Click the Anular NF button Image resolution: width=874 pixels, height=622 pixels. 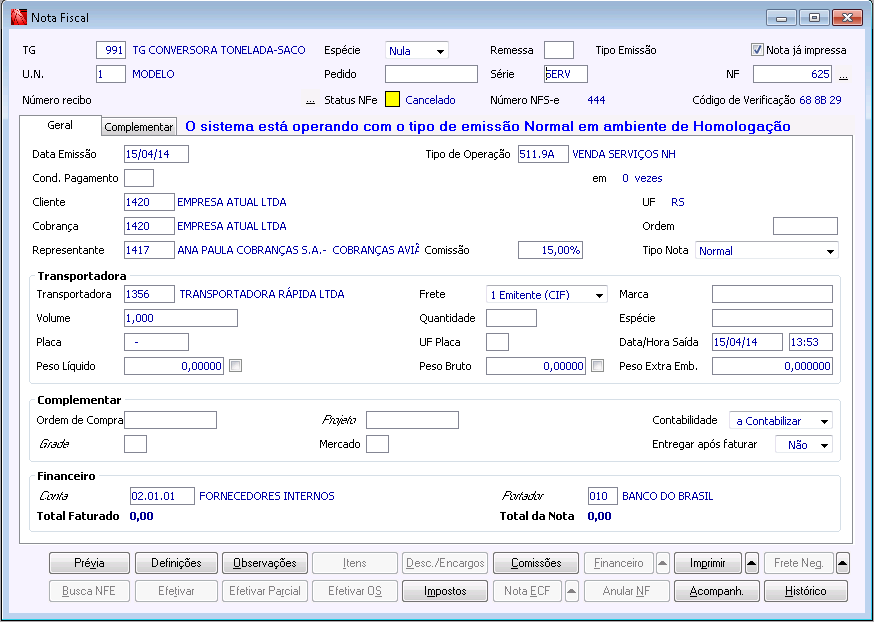point(627,591)
